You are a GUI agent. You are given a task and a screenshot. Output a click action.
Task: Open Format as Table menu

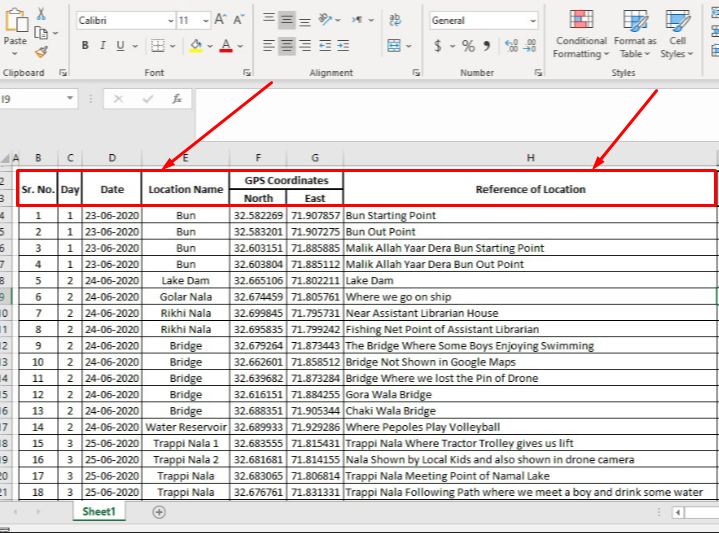click(x=635, y=34)
